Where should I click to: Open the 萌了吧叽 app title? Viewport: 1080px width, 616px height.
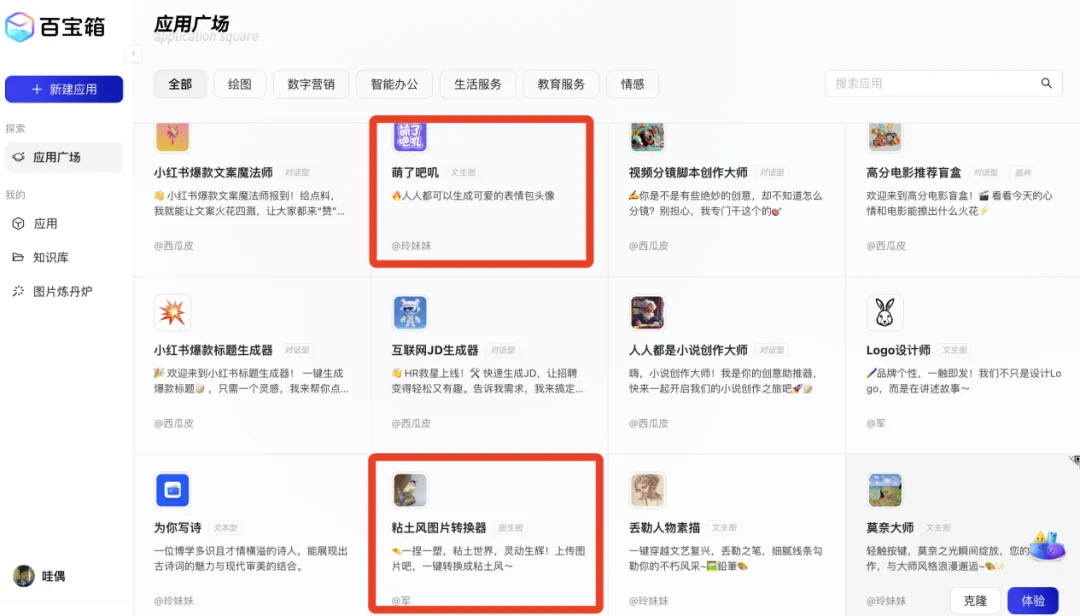click(415, 172)
